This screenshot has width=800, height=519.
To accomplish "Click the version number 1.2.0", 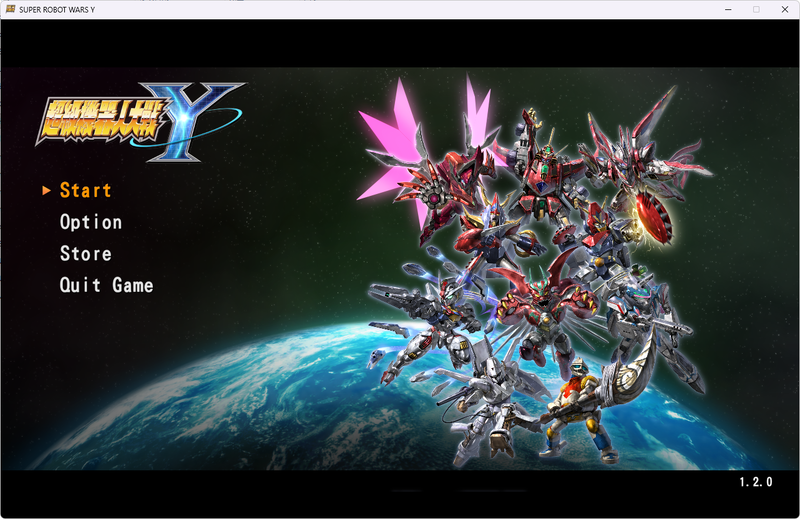I will click(x=756, y=482).
